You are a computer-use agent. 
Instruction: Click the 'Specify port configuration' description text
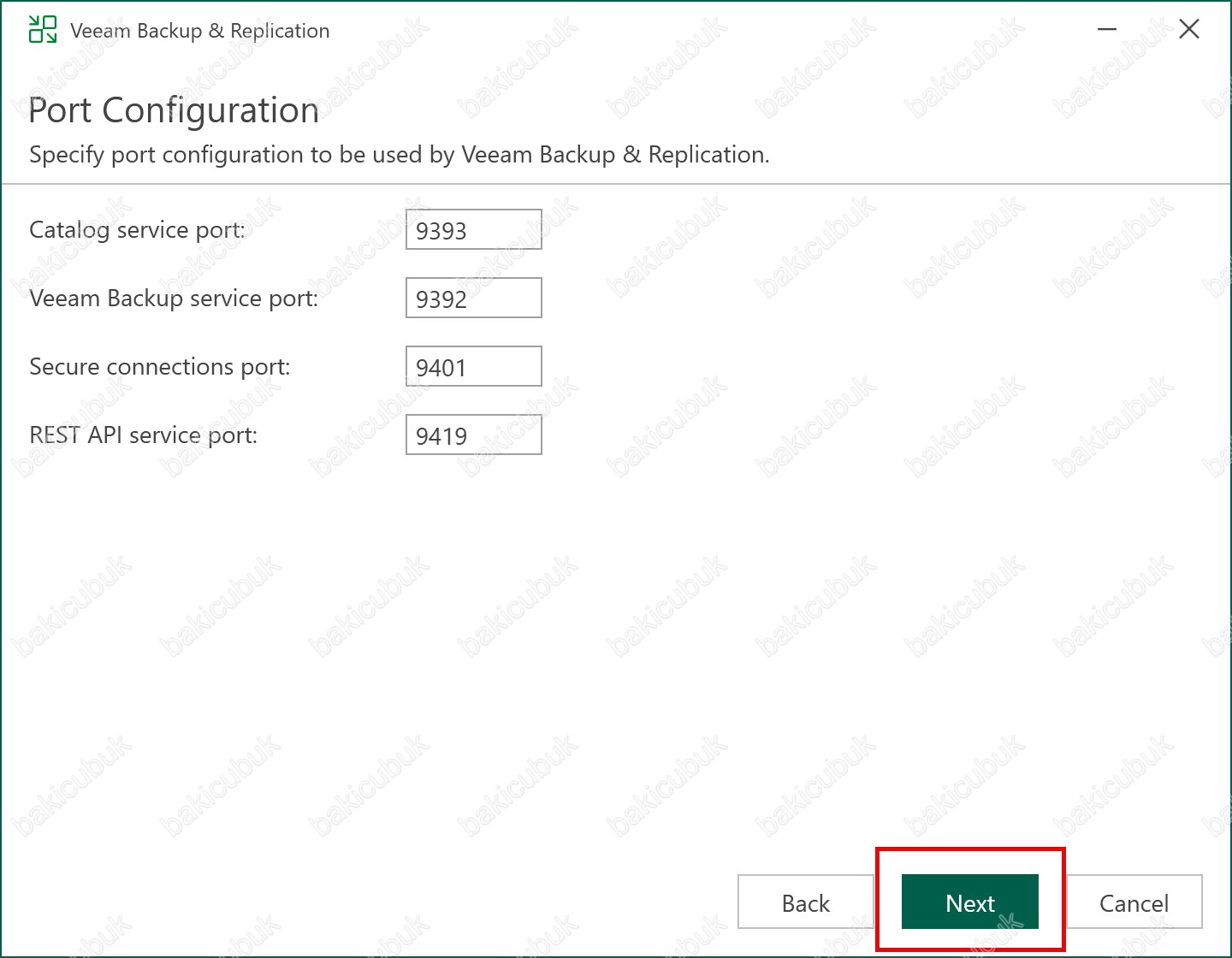click(x=399, y=155)
